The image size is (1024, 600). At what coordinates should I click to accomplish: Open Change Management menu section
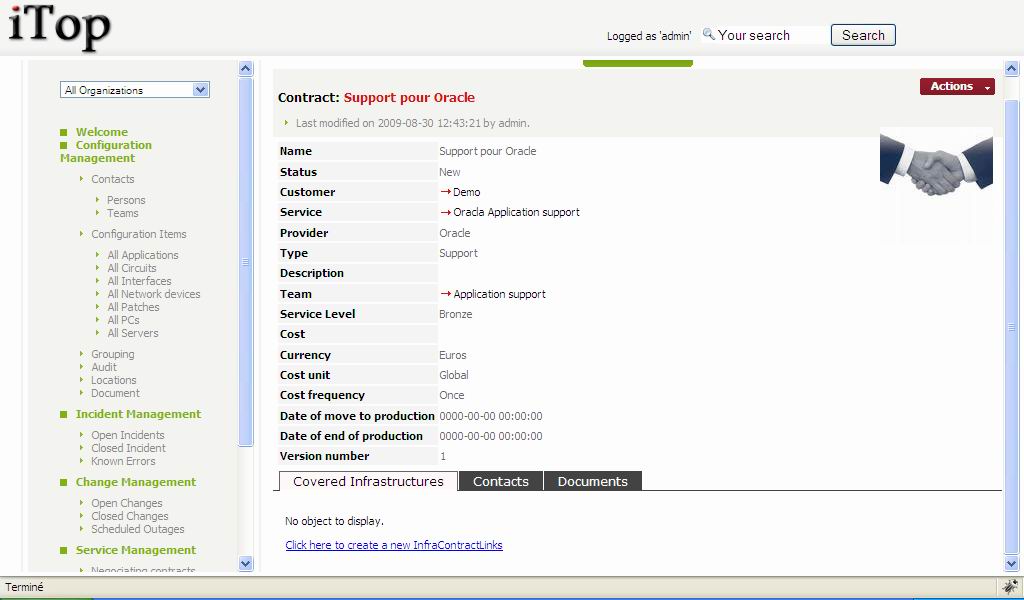pyautogui.click(x=136, y=482)
